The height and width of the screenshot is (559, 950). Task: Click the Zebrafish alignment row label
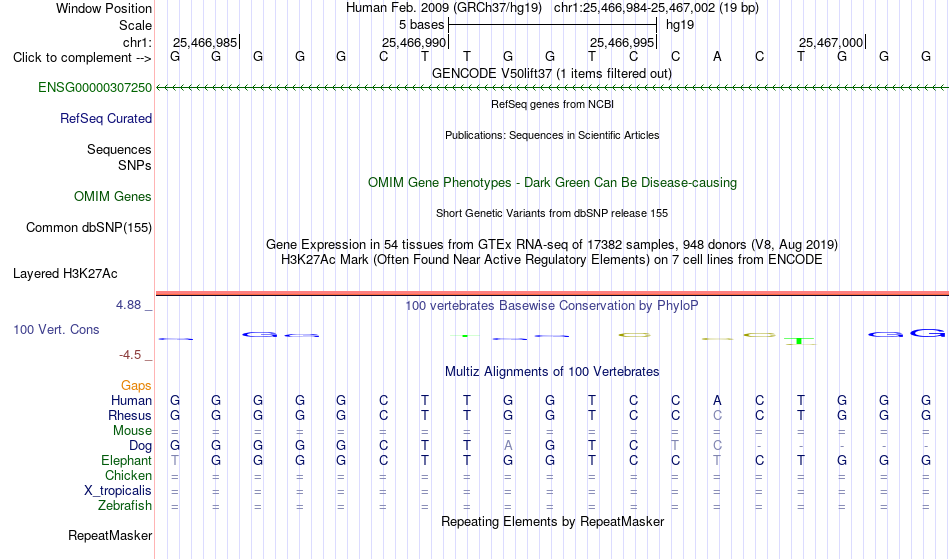(x=125, y=506)
